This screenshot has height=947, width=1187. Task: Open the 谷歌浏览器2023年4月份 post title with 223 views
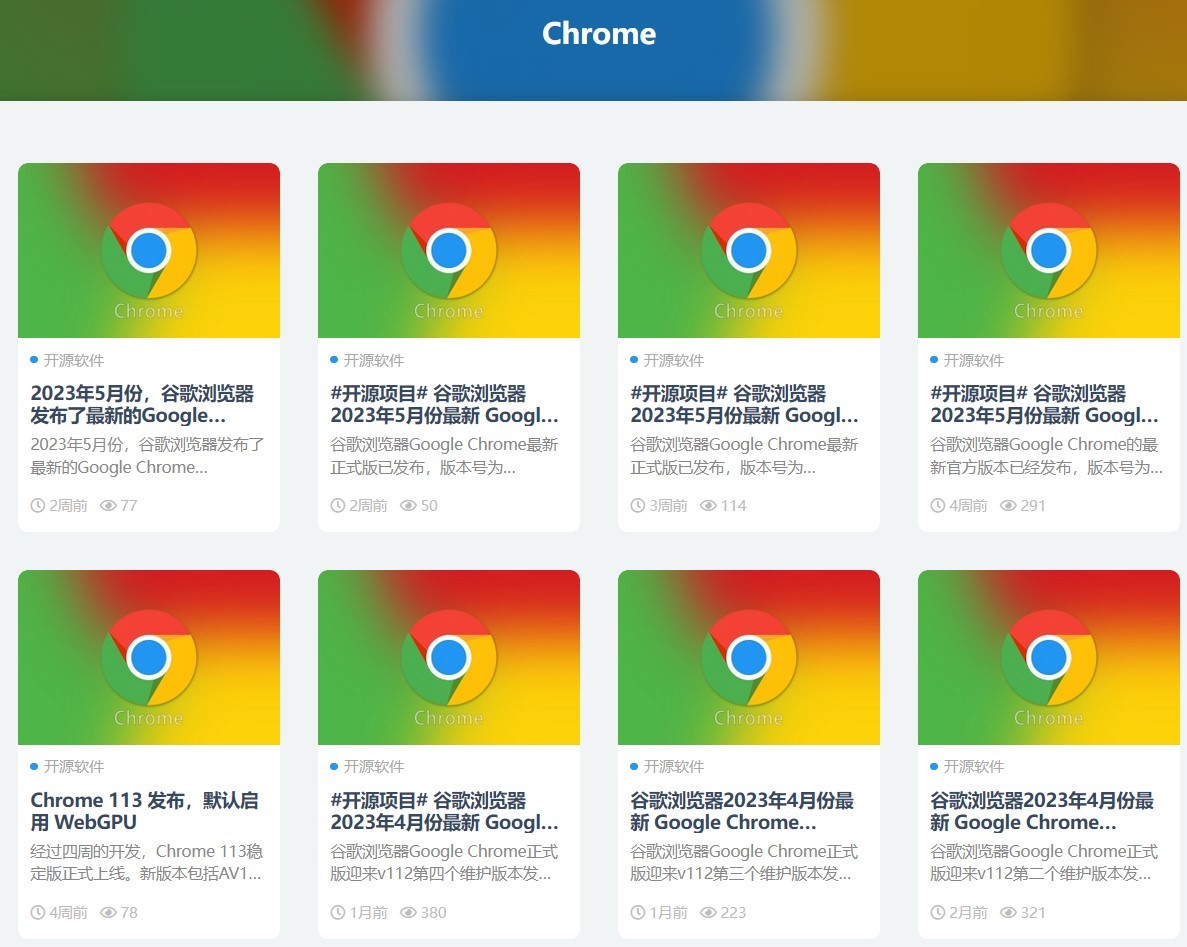(742, 811)
